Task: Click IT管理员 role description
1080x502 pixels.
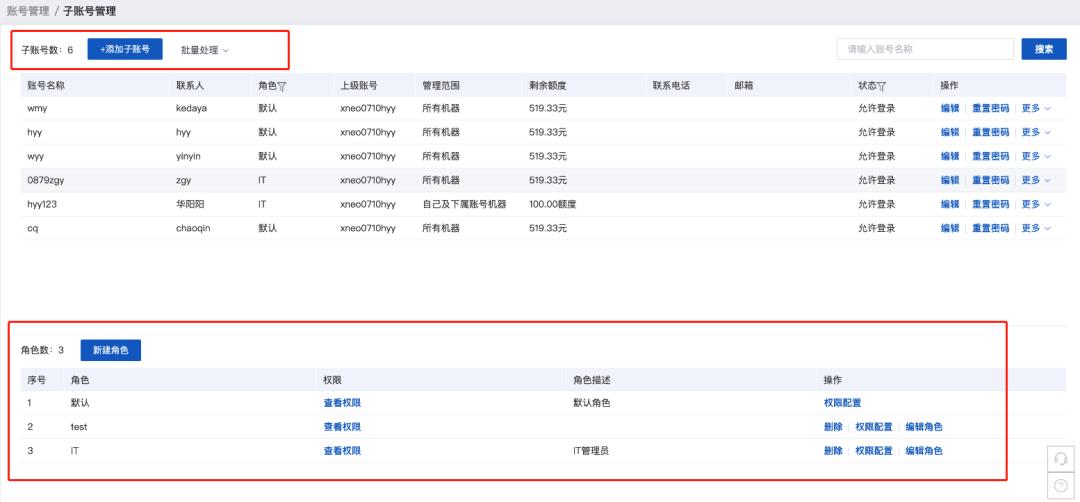Action: click(x=591, y=451)
